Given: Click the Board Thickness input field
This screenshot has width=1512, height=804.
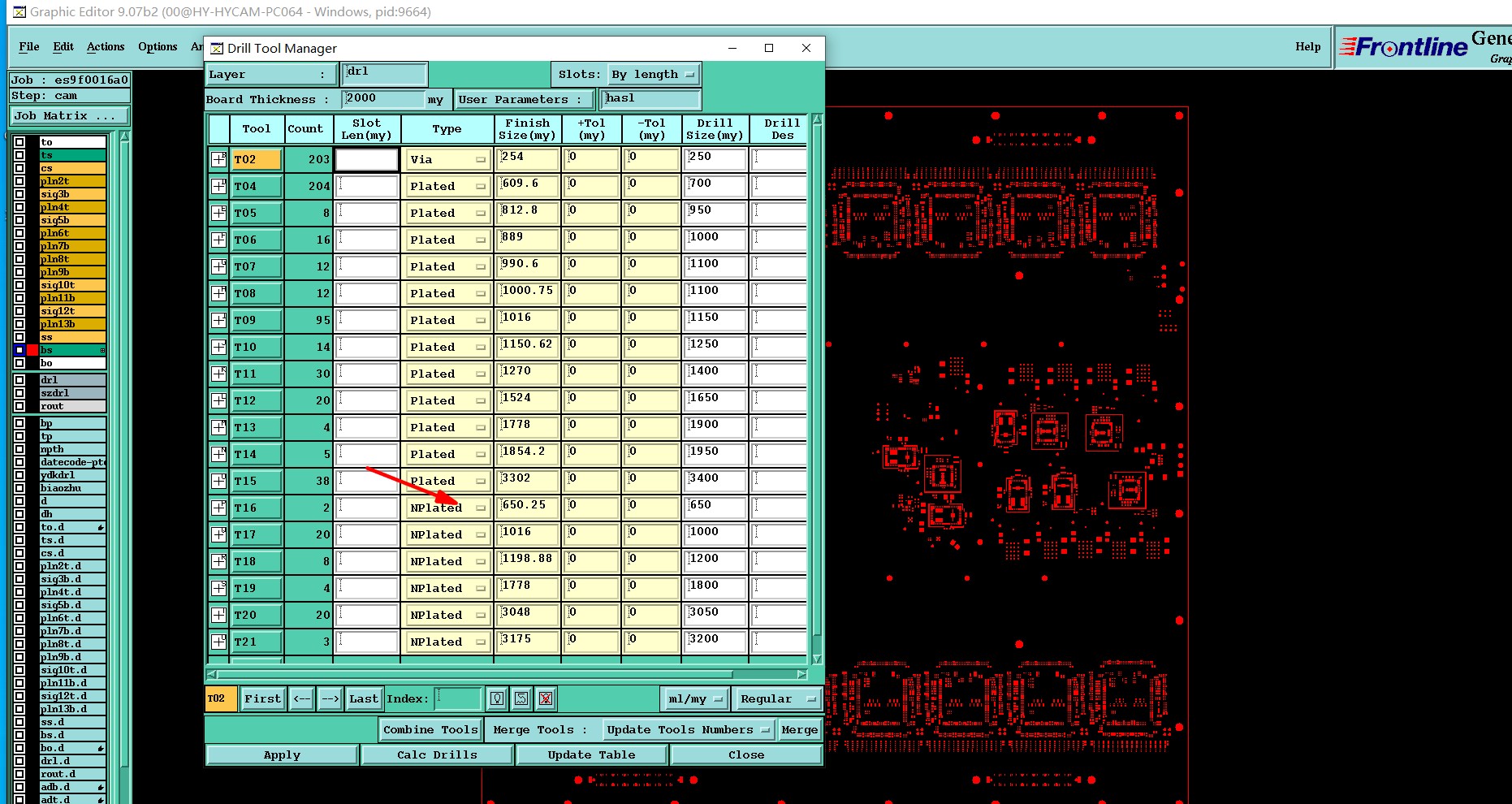Looking at the screenshot, I should pyautogui.click(x=383, y=99).
